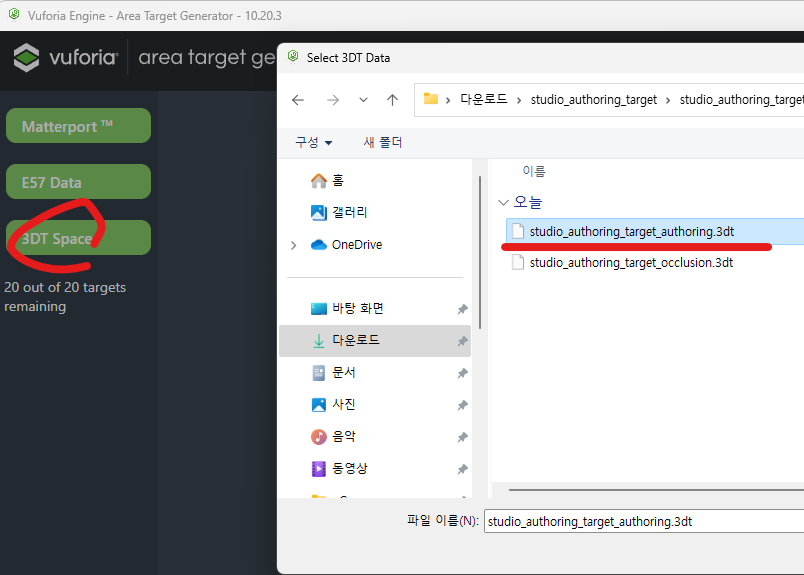This screenshot has height=575, width=804.
Task: Click pin icon next to 바탕 화면
Action: (463, 309)
